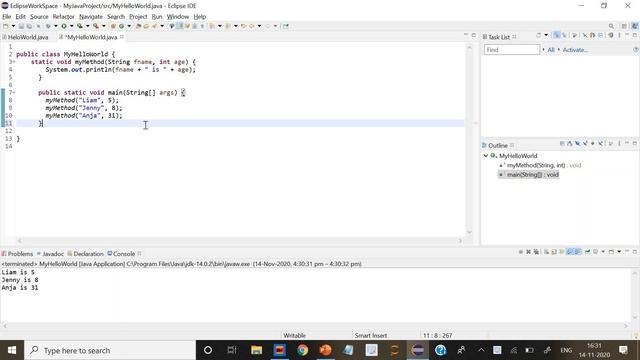Open the Source menu

coord(39,17)
